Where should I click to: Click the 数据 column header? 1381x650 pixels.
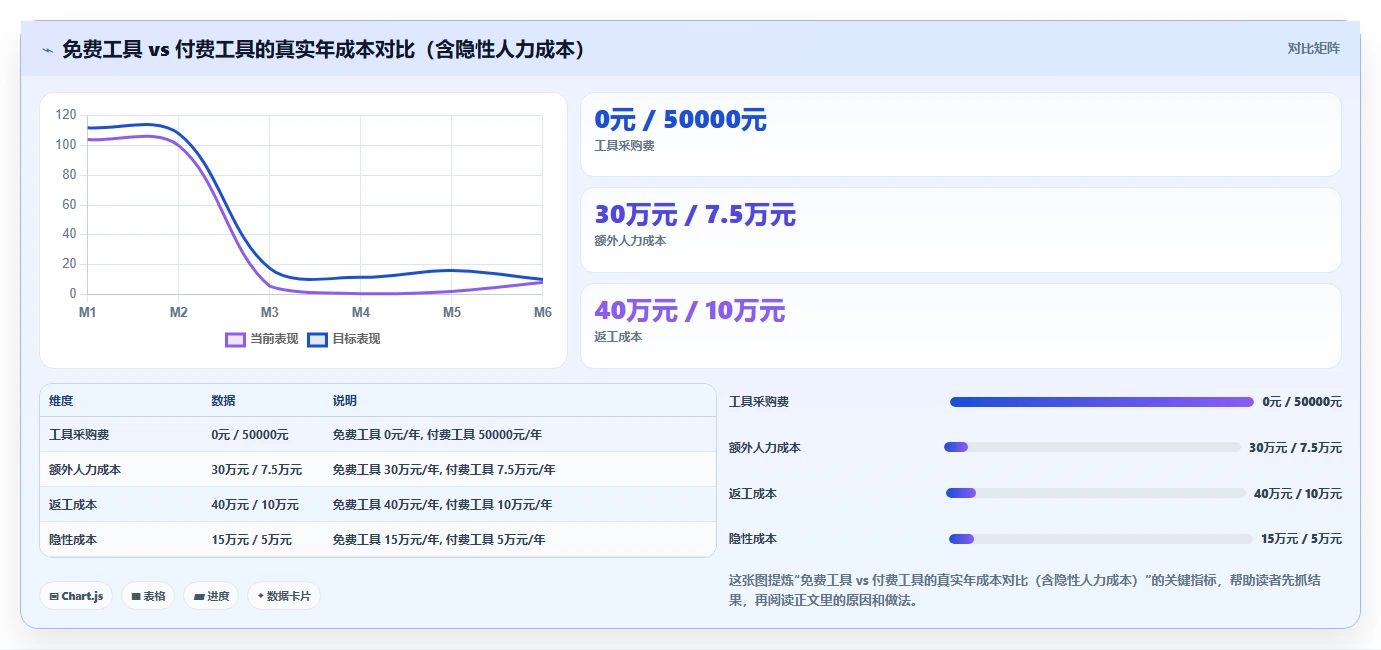223,401
